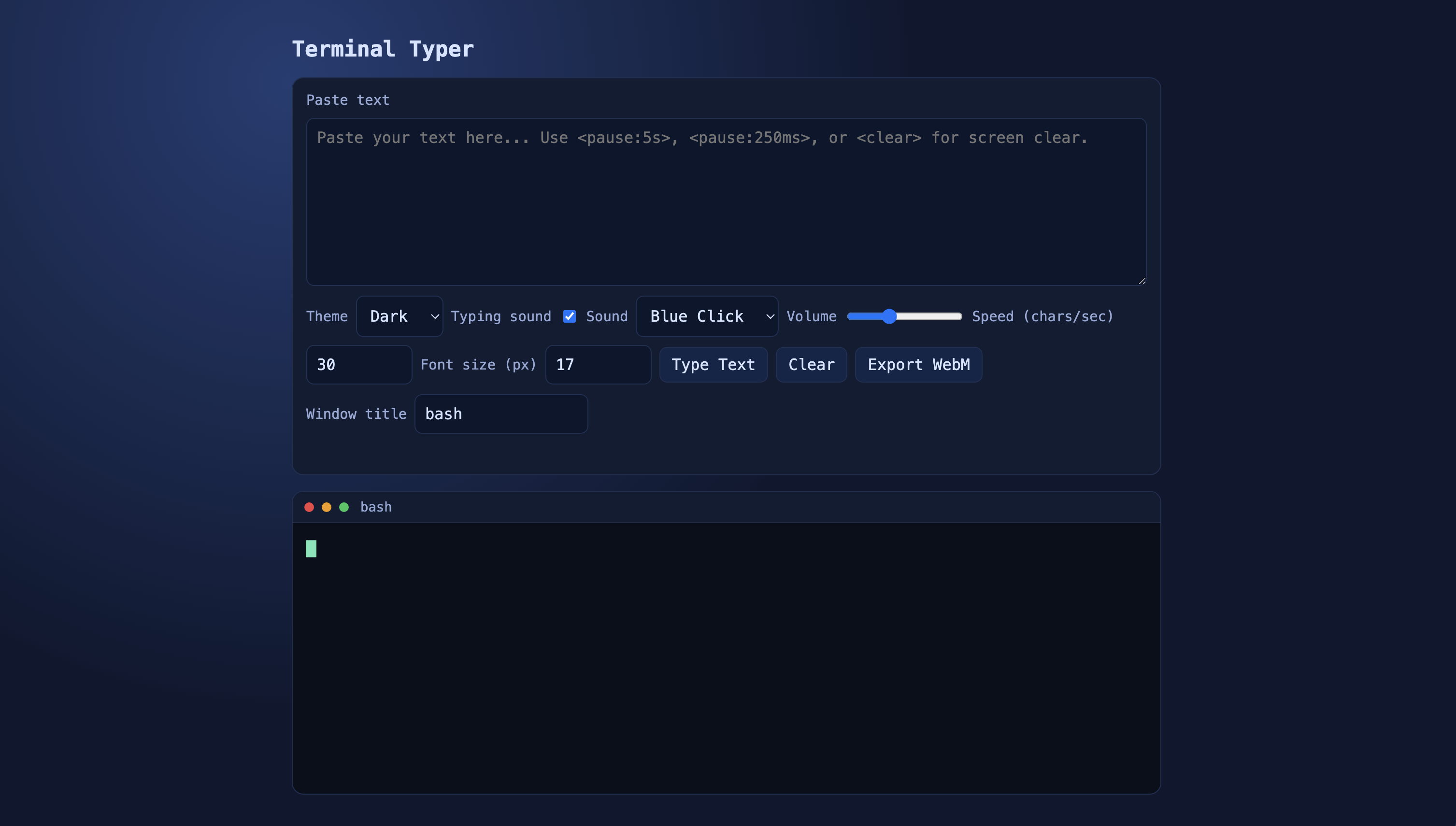Click the green blinking cursor in the terminal
Image resolution: width=1456 pixels, height=826 pixels.
tap(312, 548)
